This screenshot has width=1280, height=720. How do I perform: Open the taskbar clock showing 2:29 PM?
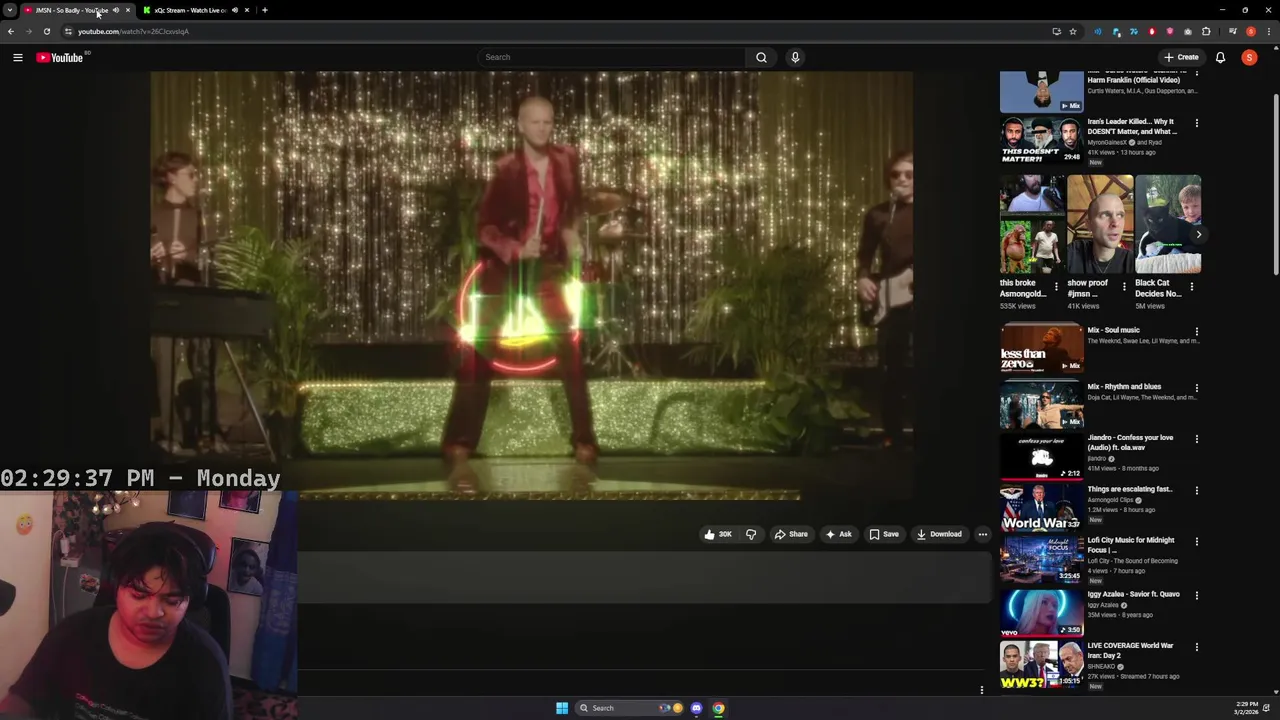(1247, 708)
